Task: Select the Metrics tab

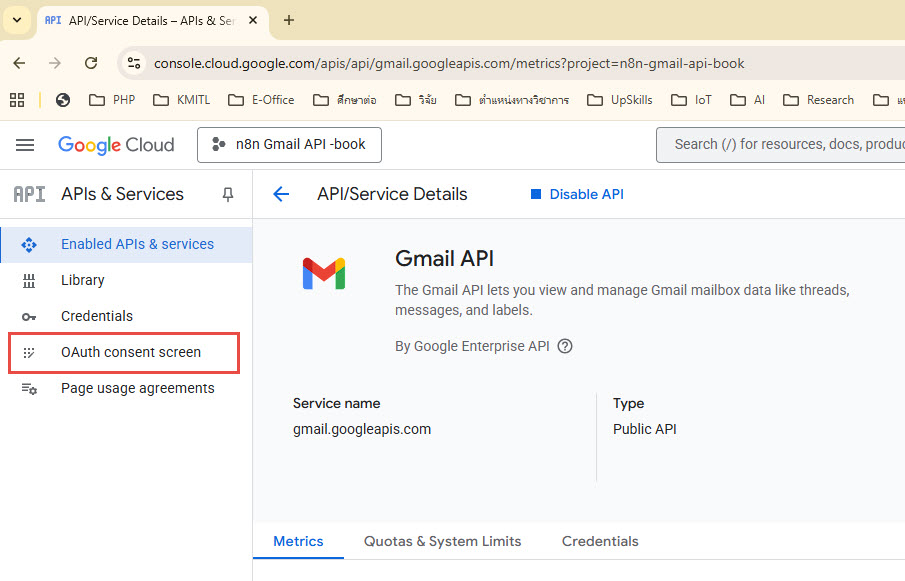Action: point(298,541)
